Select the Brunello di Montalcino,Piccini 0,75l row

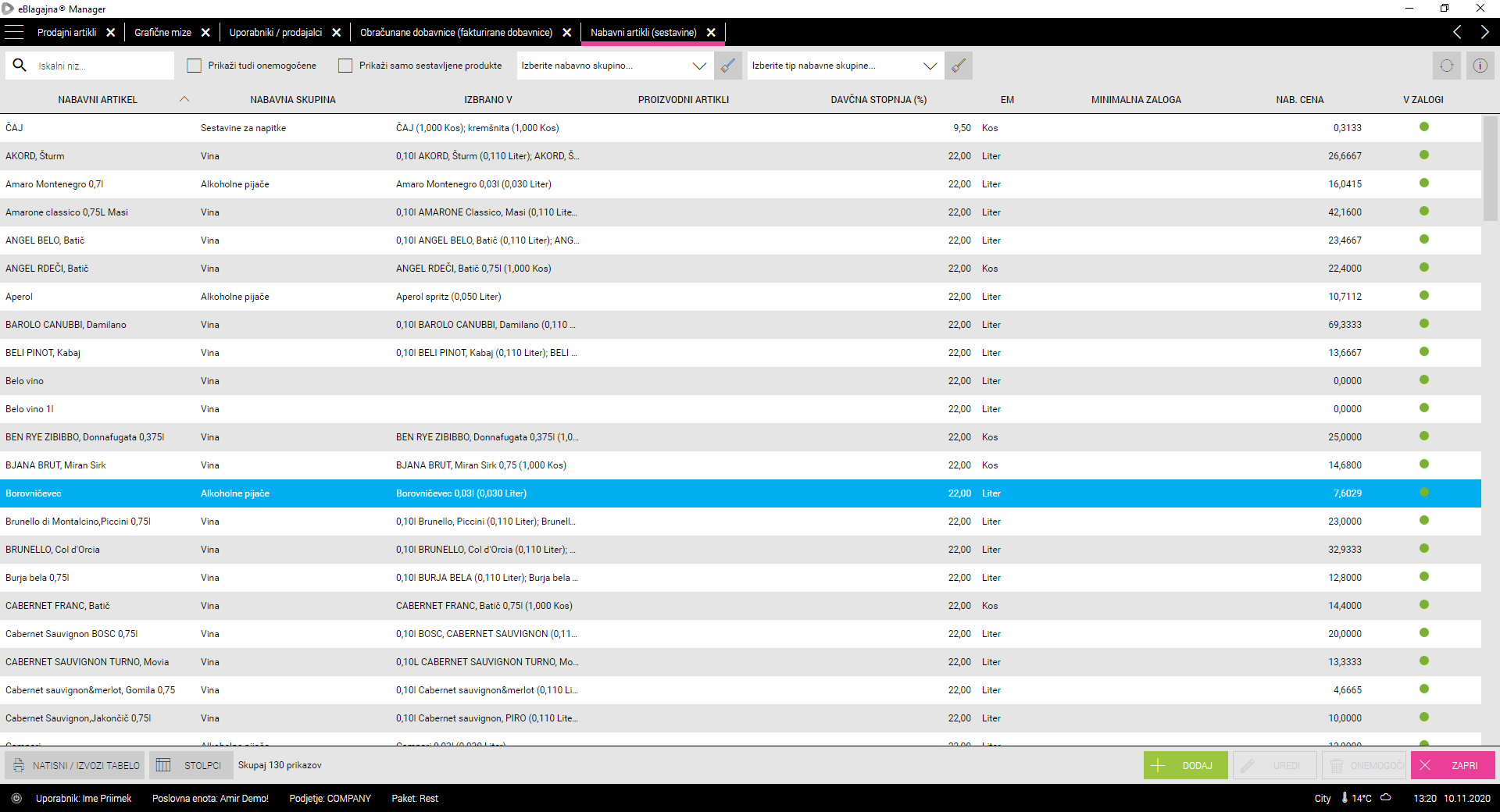(x=741, y=522)
